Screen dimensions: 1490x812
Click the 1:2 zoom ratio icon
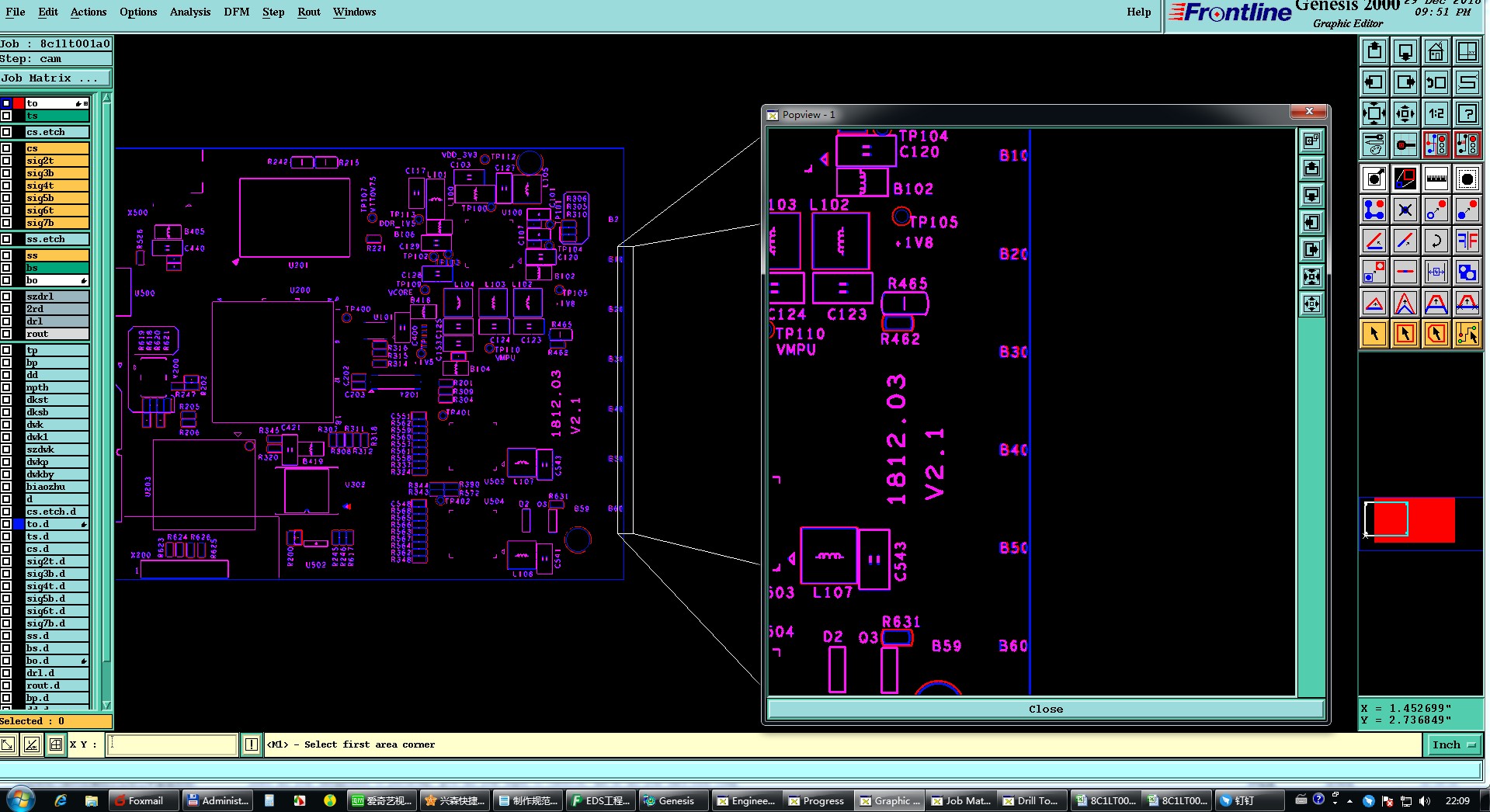click(1436, 113)
